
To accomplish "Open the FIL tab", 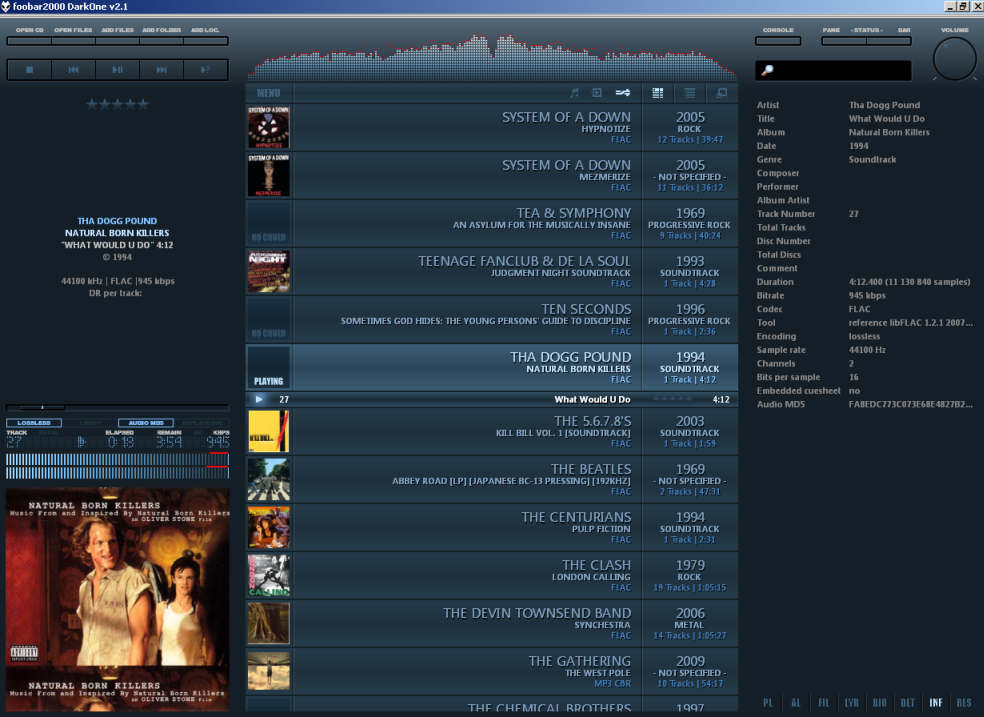I will [x=824, y=703].
